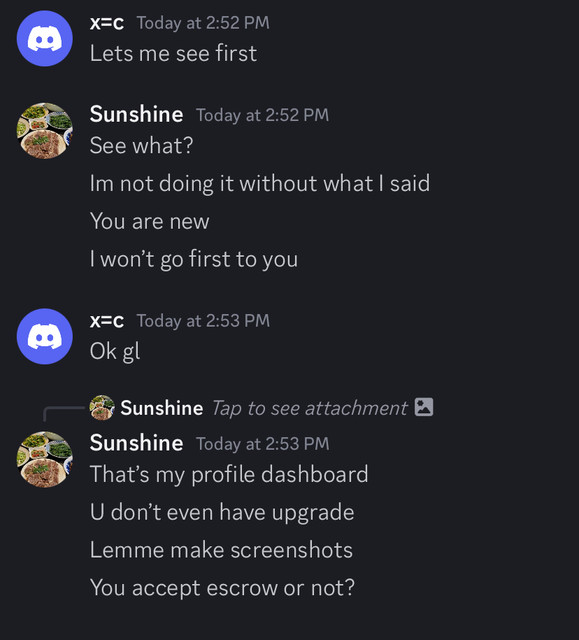Viewport: 579px width, 640px height.
Task: Tap x=c username above 'Lets me see first'
Action: pos(106,22)
